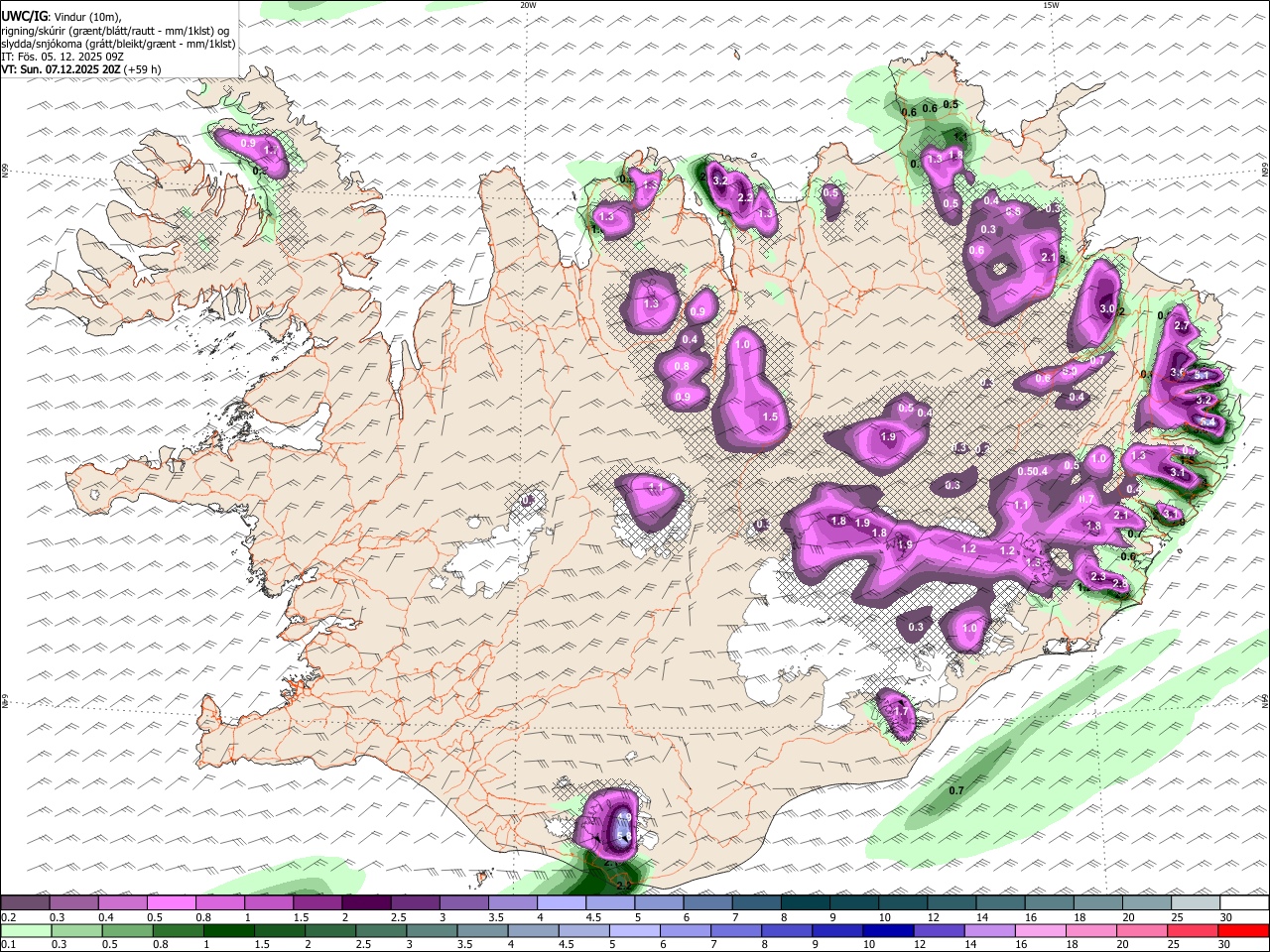Pick the 0.2–0.3 dark mauve snow swatch
Viewport: 1270px width, 952px height.
[25, 902]
